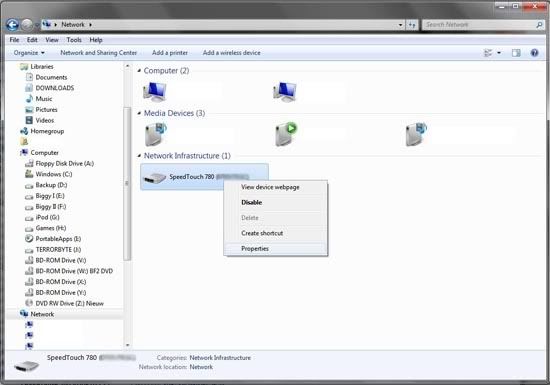550x385 pixels.
Task: Click navigation pane scroll down arrow
Action: coord(127,345)
